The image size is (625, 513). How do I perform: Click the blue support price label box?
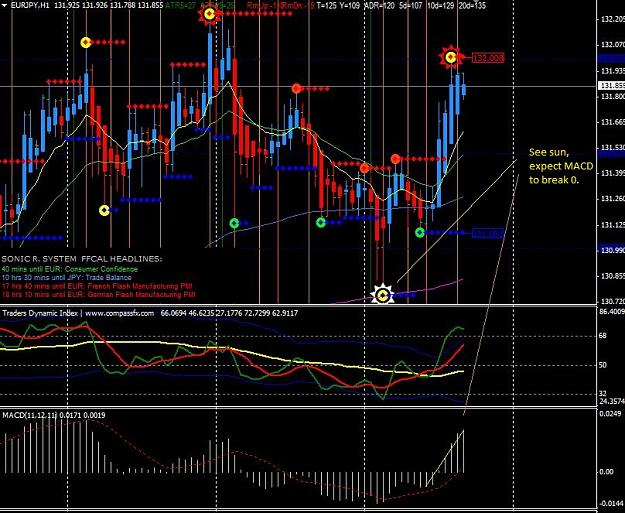coord(488,234)
